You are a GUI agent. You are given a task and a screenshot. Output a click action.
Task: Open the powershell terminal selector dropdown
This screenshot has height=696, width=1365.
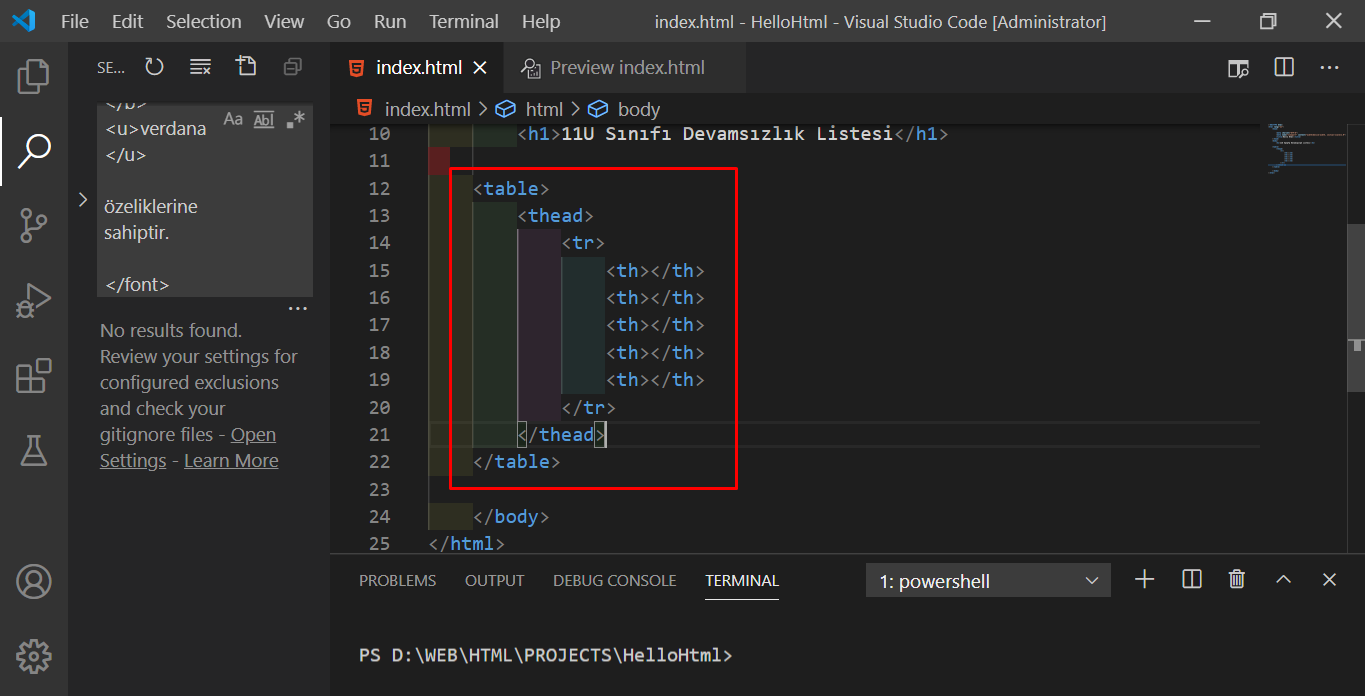click(988, 581)
